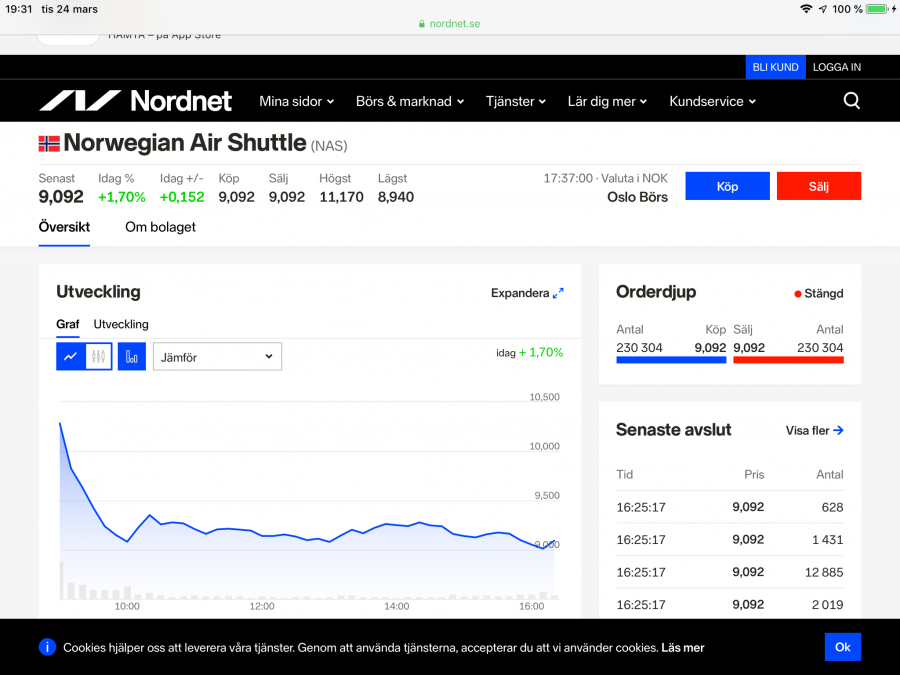Click the blue Köp order depth bar
Image resolution: width=900 pixels, height=675 pixels.
point(671,359)
